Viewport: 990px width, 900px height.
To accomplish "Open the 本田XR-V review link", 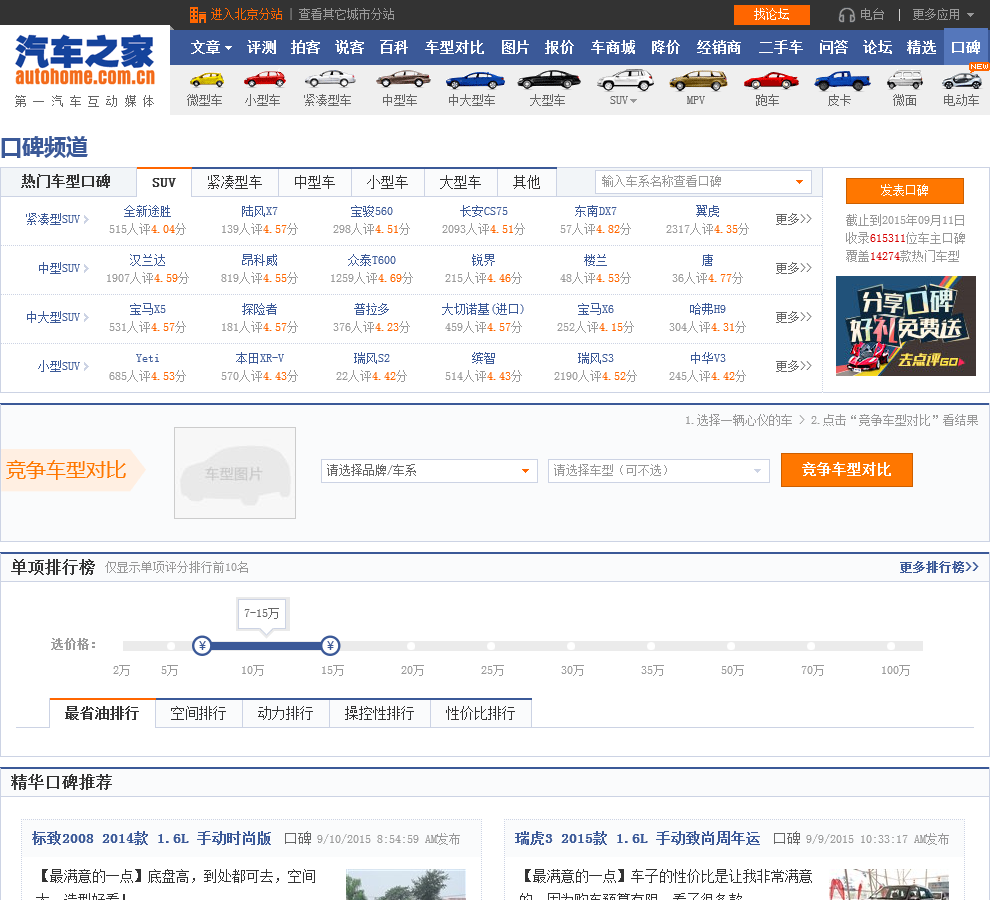I will click(x=259, y=358).
